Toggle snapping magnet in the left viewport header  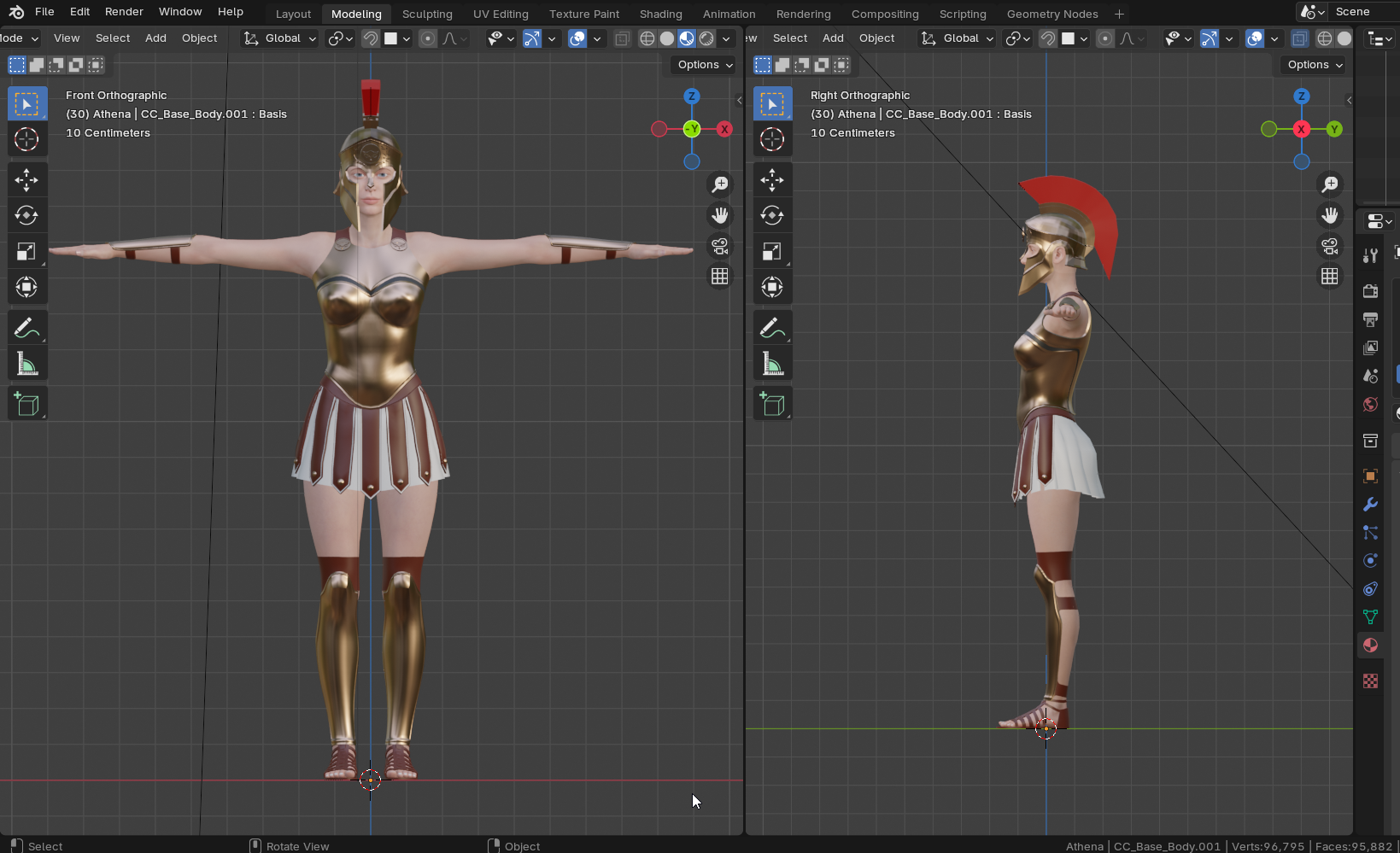pyautogui.click(x=370, y=38)
